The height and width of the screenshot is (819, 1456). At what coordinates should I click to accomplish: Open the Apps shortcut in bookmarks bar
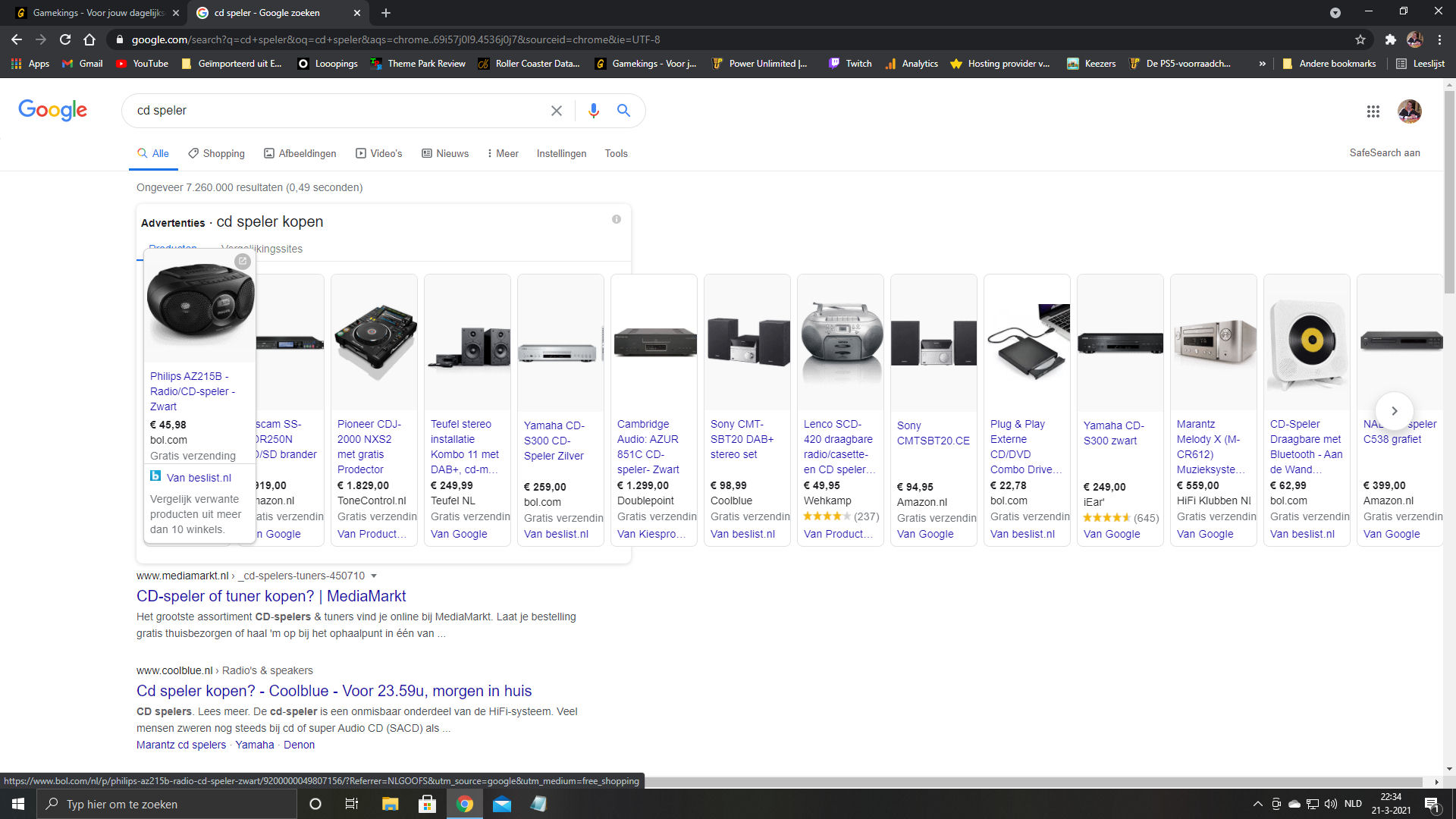click(30, 64)
